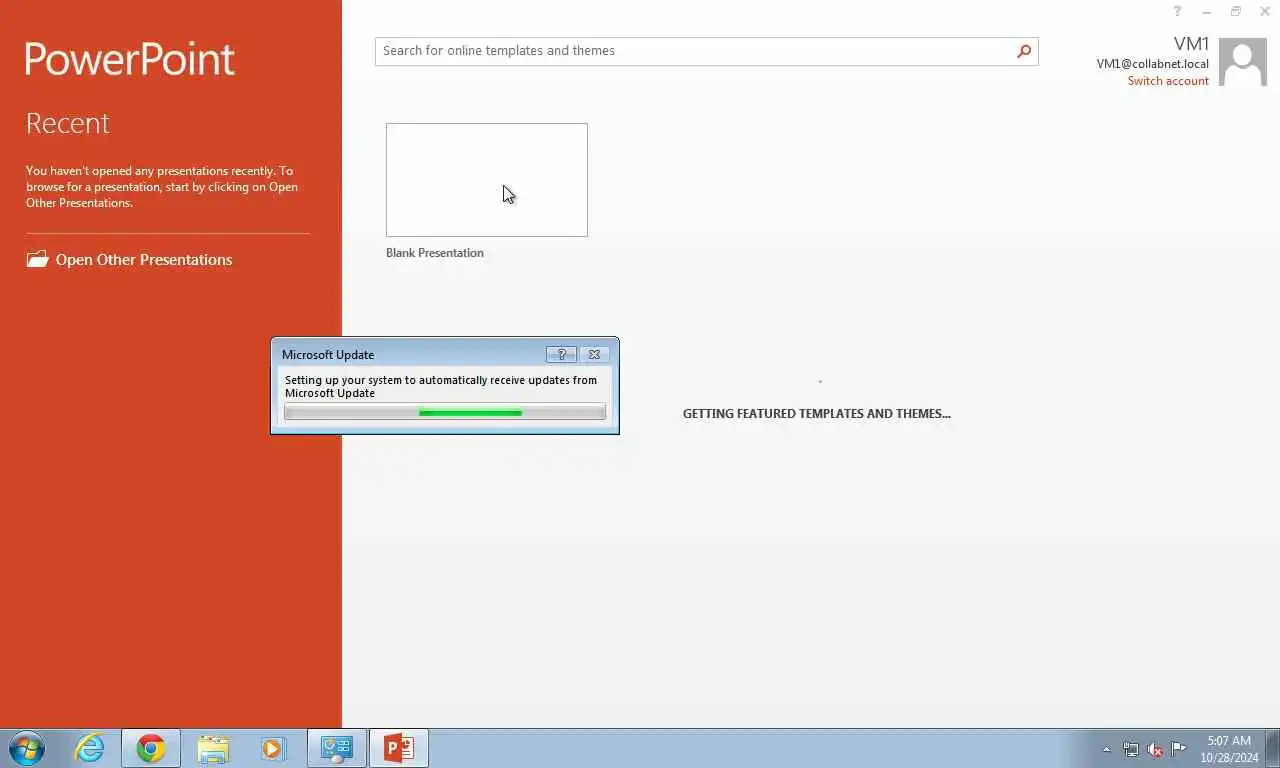Click Open Other Presentations link
This screenshot has height=768, width=1280.
144,260
